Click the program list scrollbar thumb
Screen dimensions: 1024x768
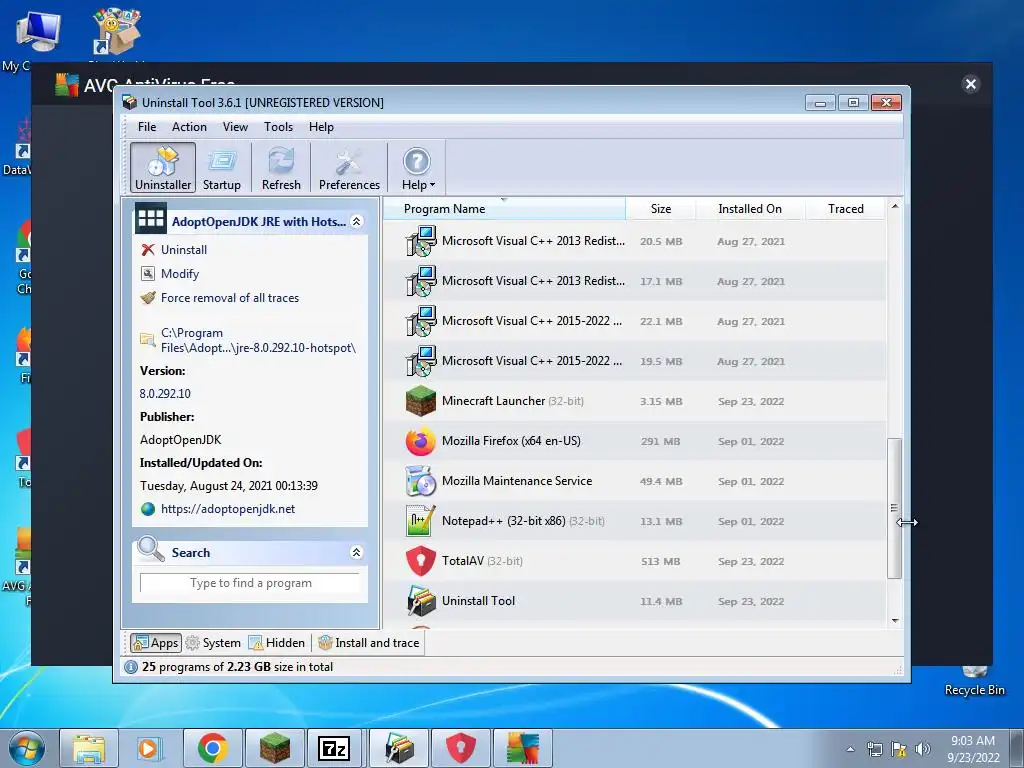(895, 508)
